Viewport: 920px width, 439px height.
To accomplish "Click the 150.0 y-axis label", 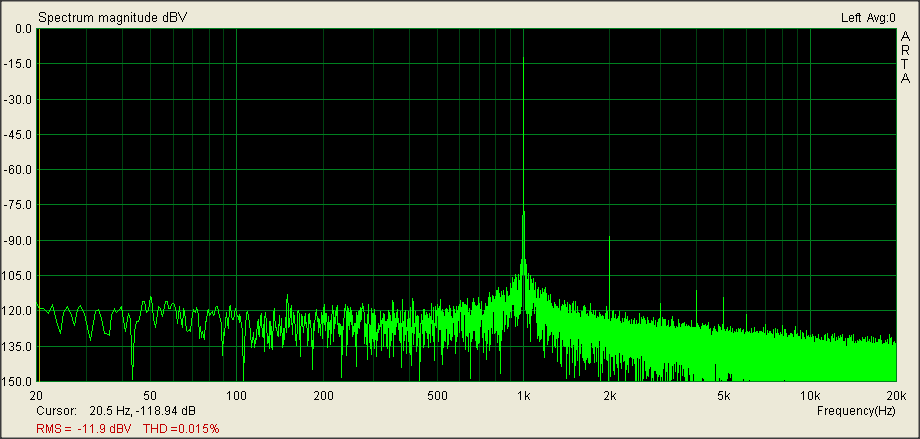I will click(18, 381).
